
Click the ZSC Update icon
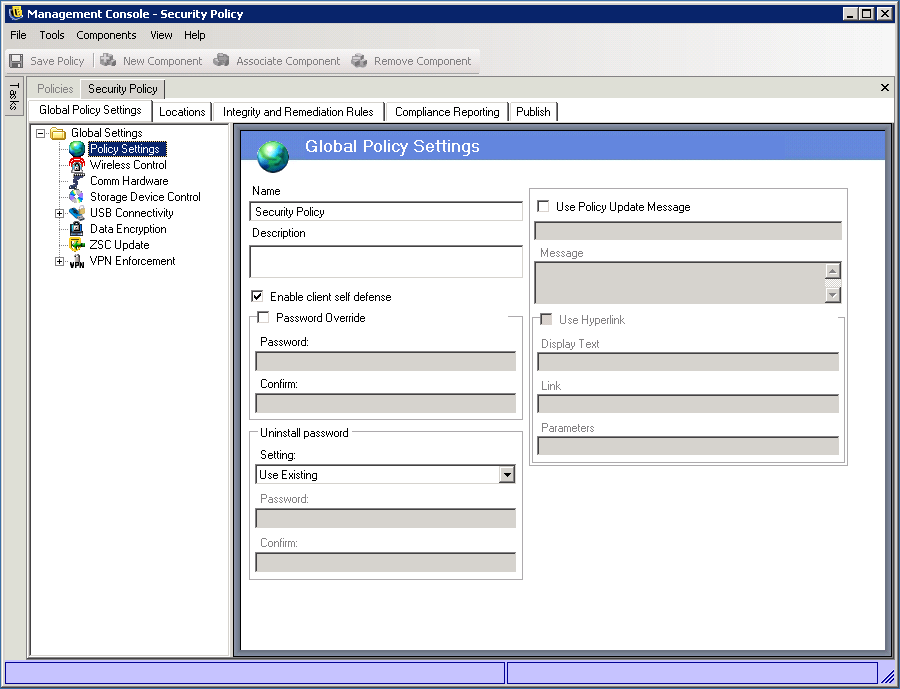tap(77, 245)
